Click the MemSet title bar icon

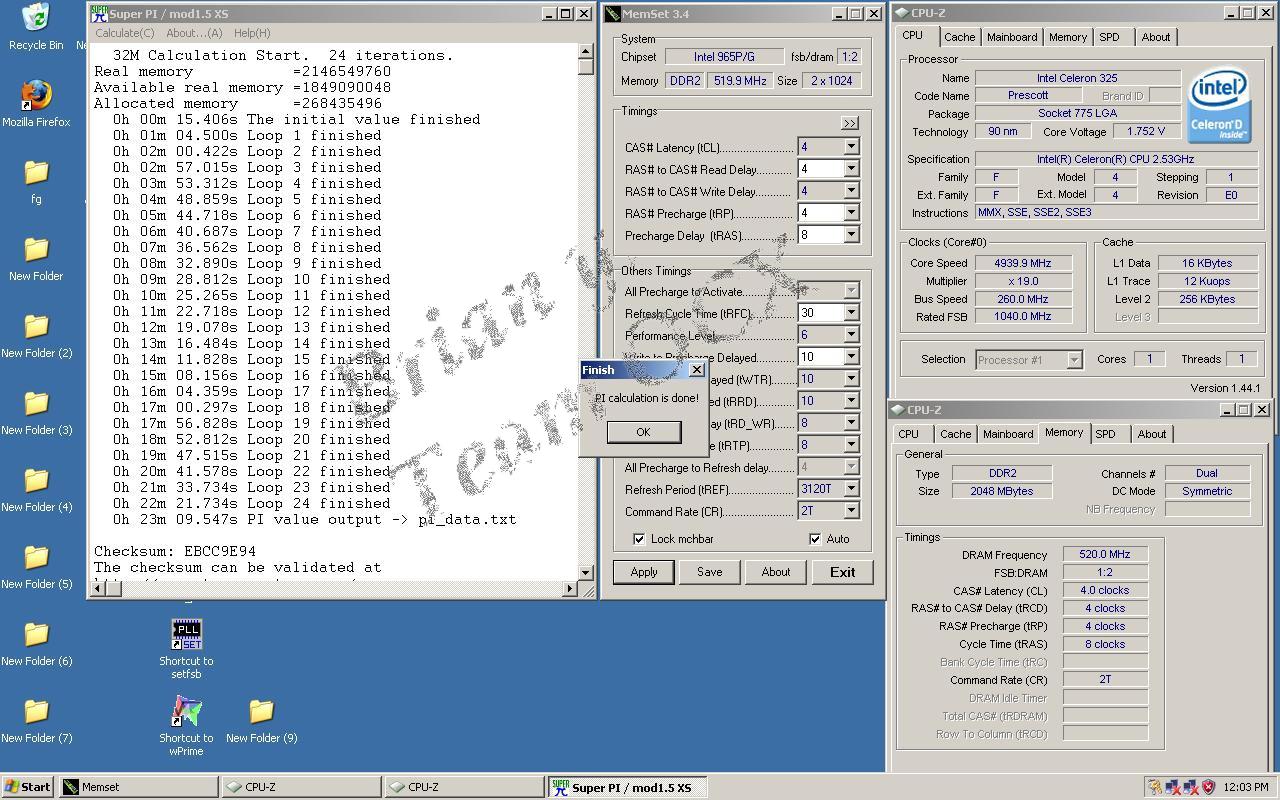pos(613,14)
